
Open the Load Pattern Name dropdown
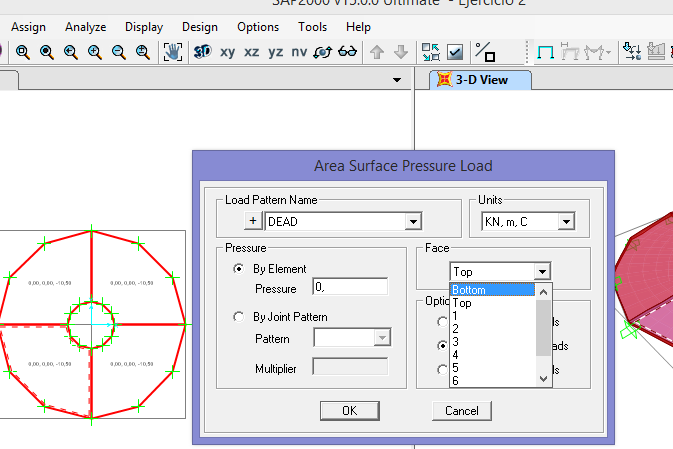pyautogui.click(x=412, y=222)
